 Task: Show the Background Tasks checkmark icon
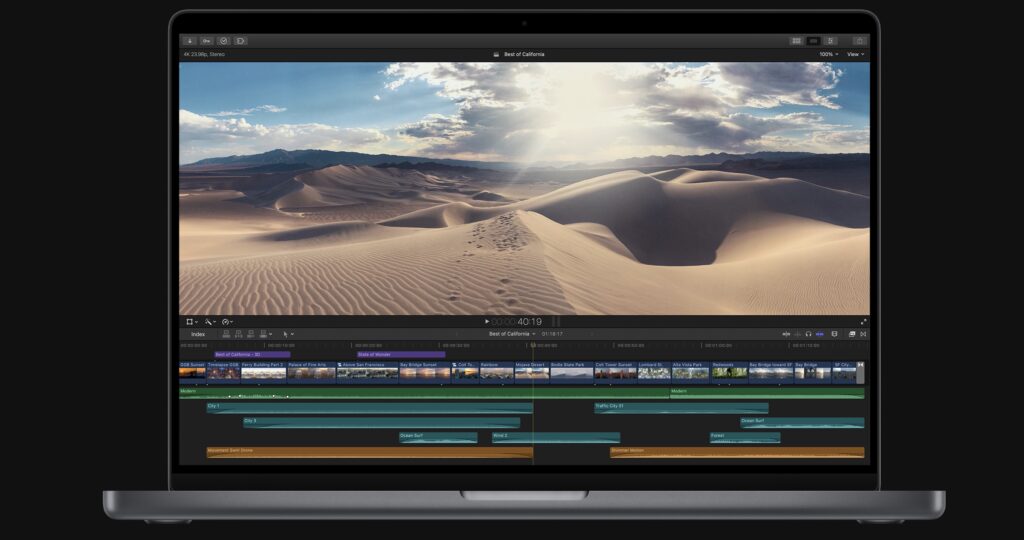pos(223,41)
